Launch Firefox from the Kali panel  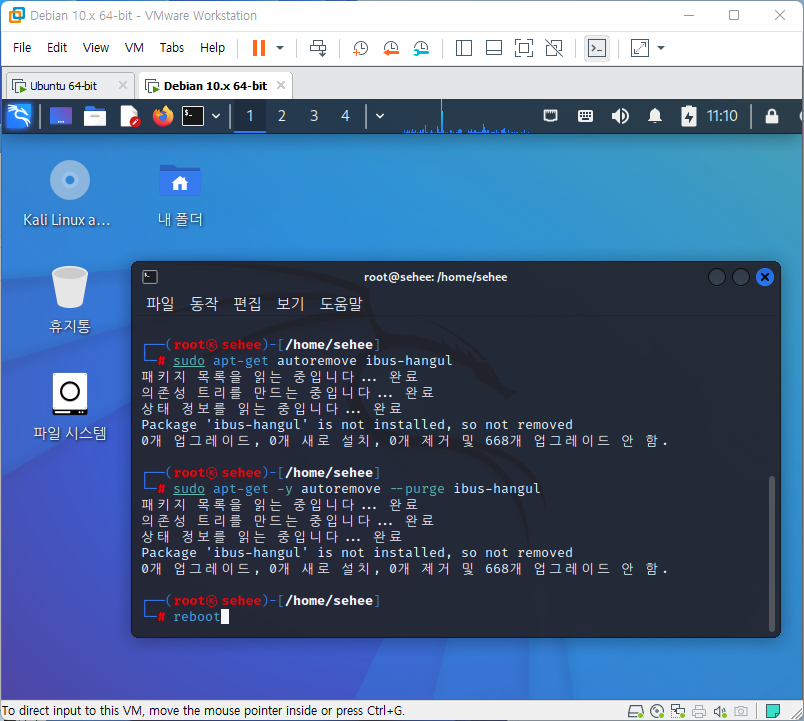click(163, 116)
